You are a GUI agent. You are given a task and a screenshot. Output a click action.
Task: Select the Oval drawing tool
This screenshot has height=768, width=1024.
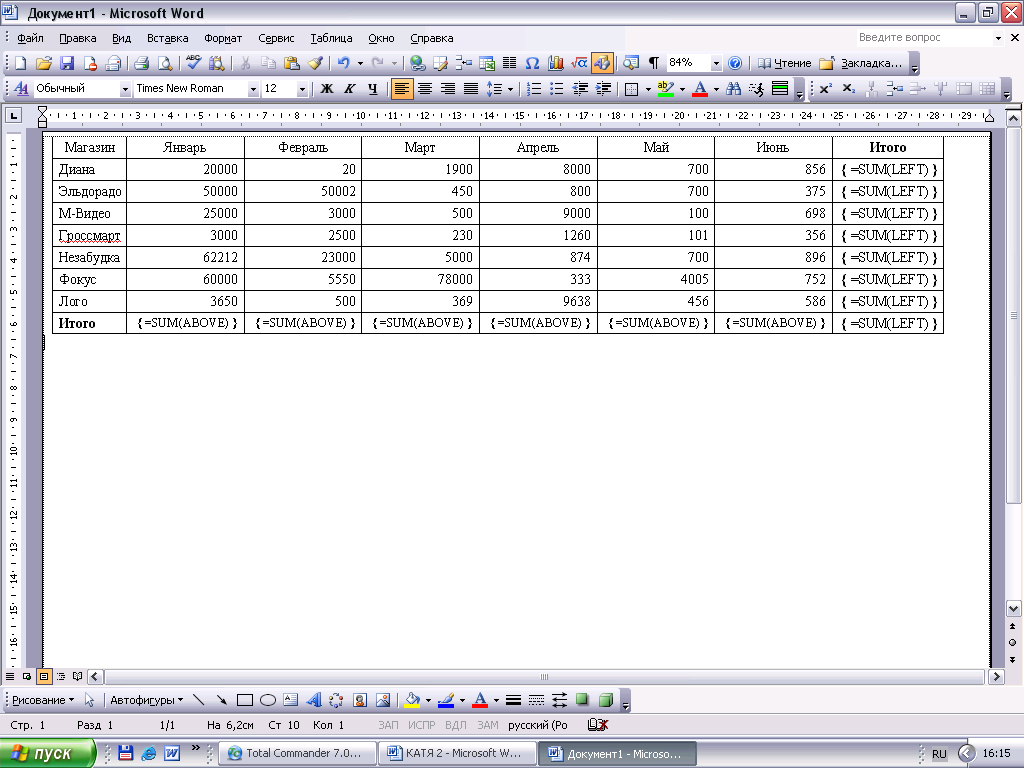tap(268, 700)
